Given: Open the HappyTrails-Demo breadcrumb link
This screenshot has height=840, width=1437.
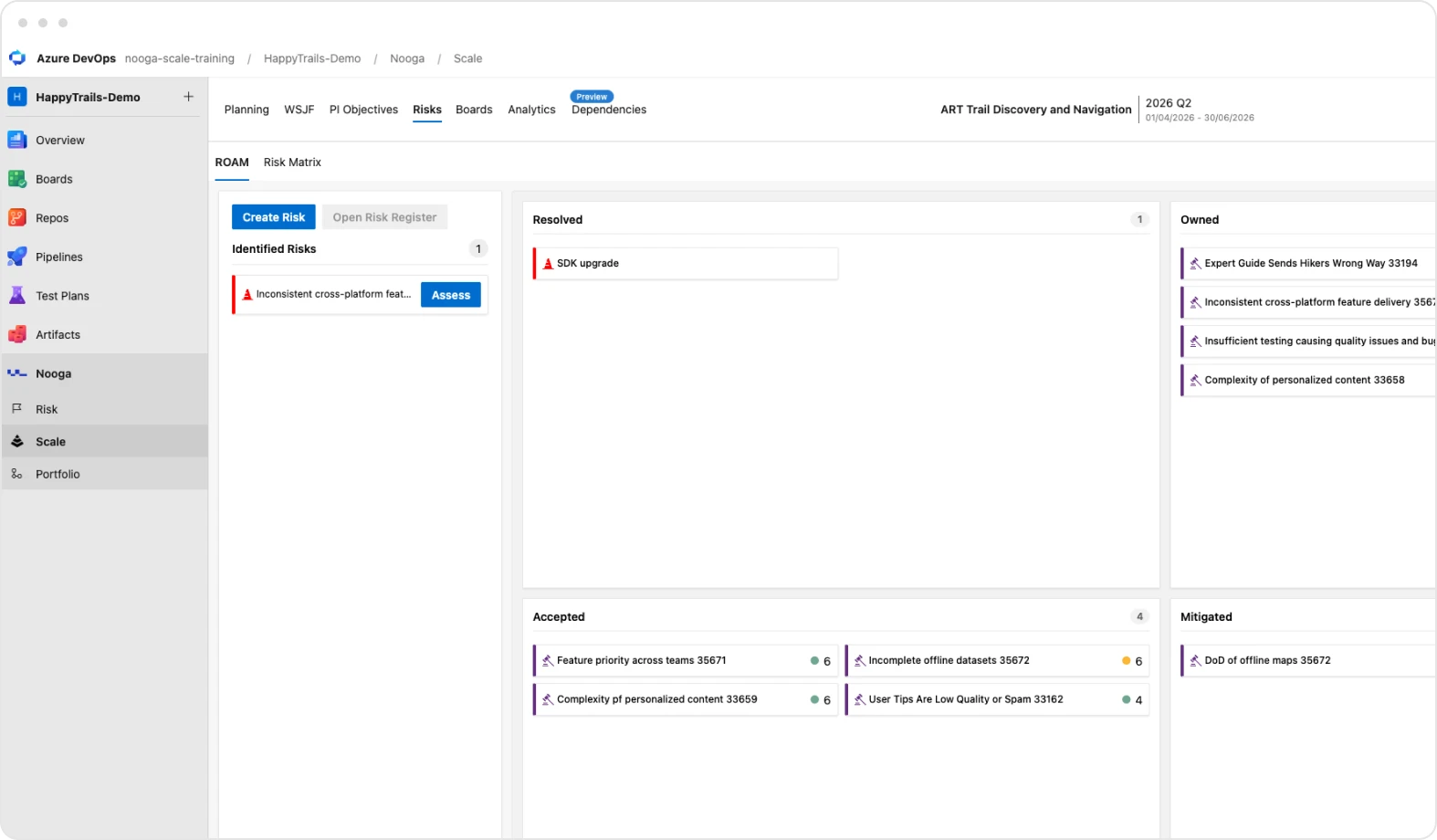Looking at the screenshot, I should (x=312, y=58).
